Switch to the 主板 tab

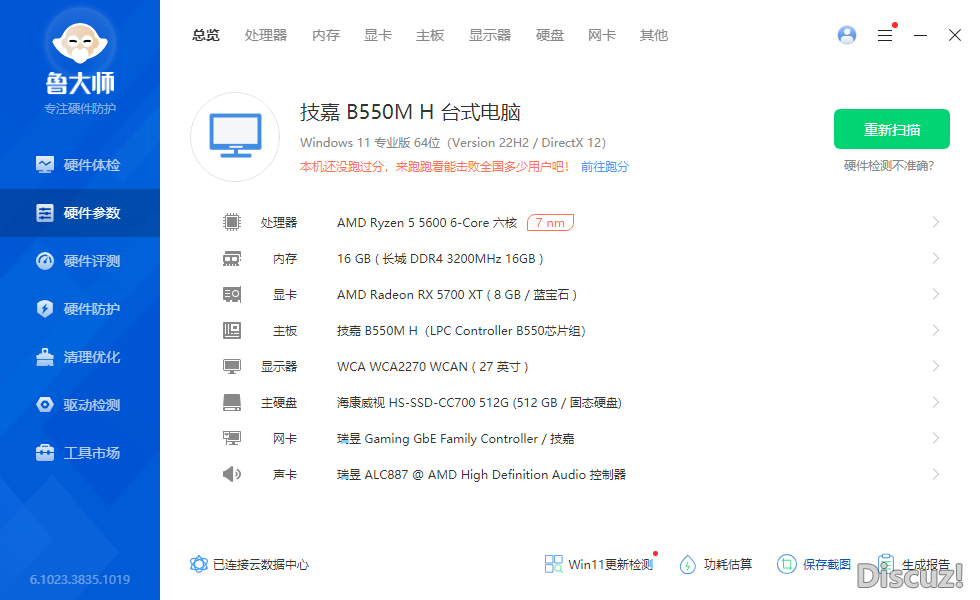pos(430,35)
